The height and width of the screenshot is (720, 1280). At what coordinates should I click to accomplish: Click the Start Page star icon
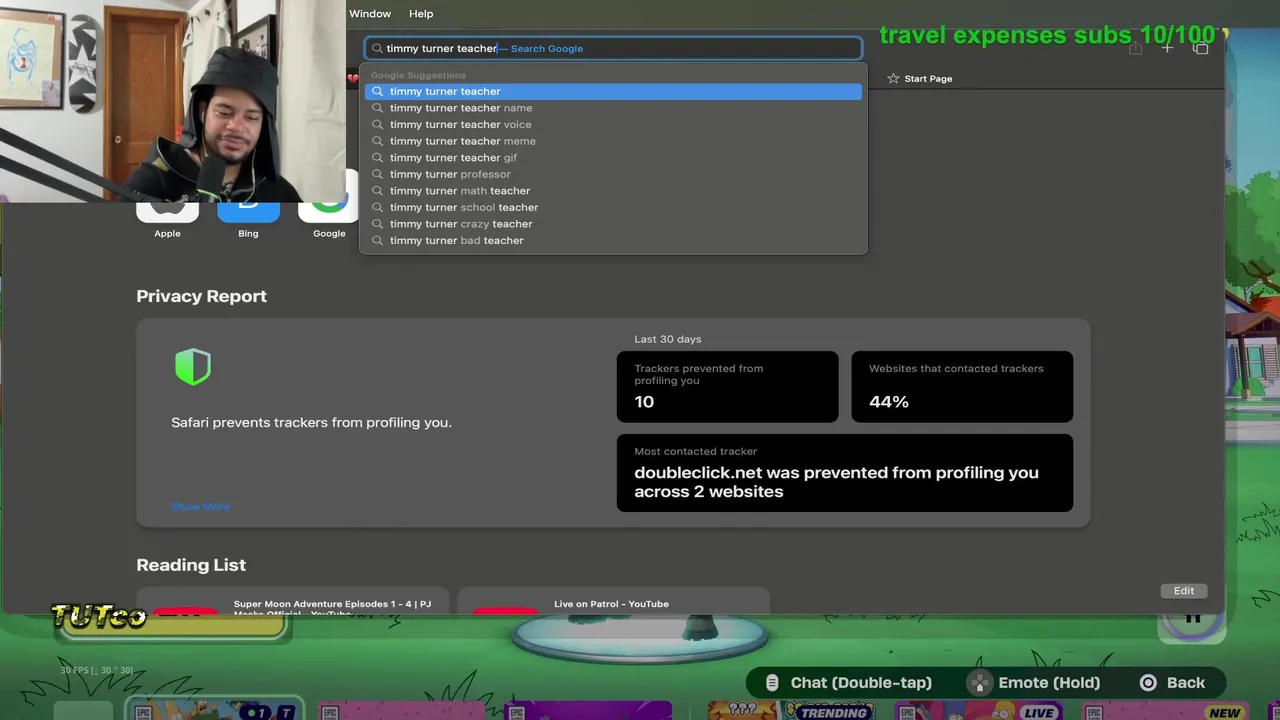tap(893, 78)
